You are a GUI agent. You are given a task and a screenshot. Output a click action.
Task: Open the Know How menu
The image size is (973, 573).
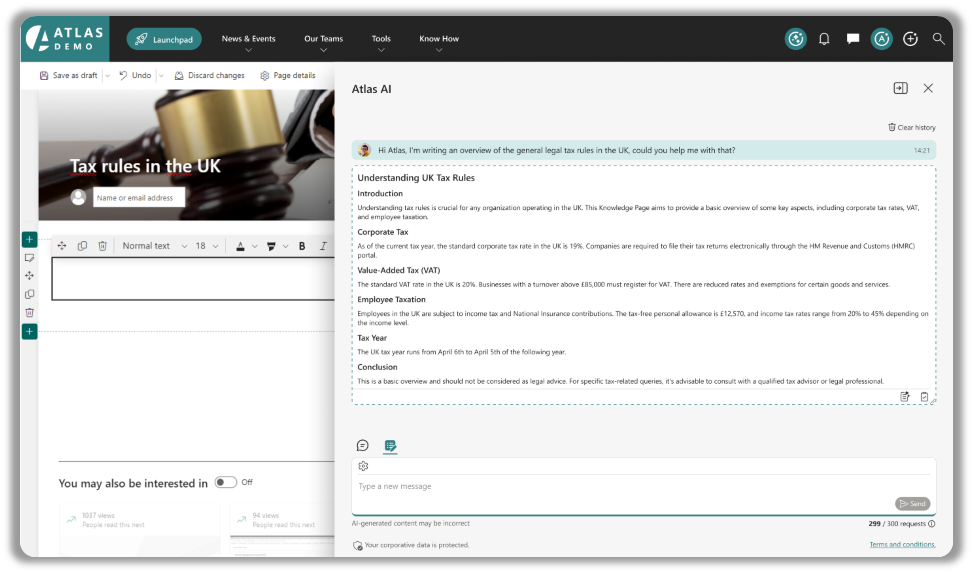[x=439, y=38]
